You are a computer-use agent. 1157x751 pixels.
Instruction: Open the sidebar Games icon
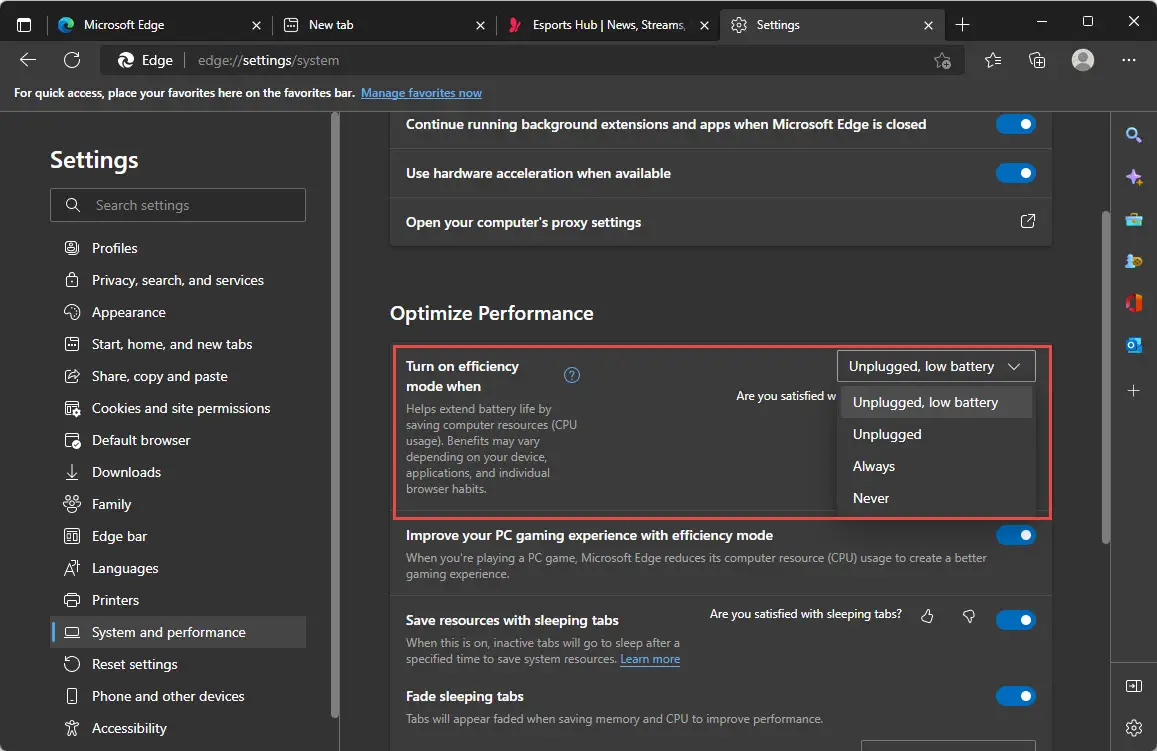tap(1133, 261)
